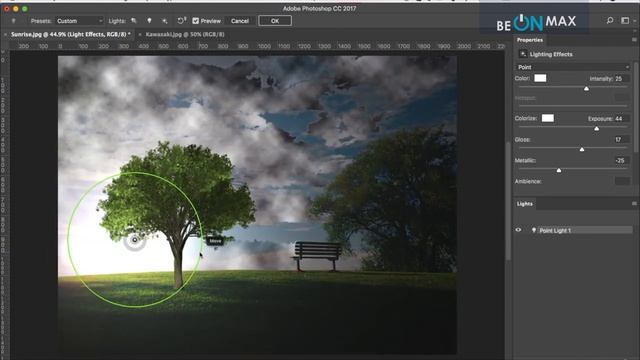Screen dimensions: 640x360
Task: Click the Metallic slider handle
Action: click(559, 170)
